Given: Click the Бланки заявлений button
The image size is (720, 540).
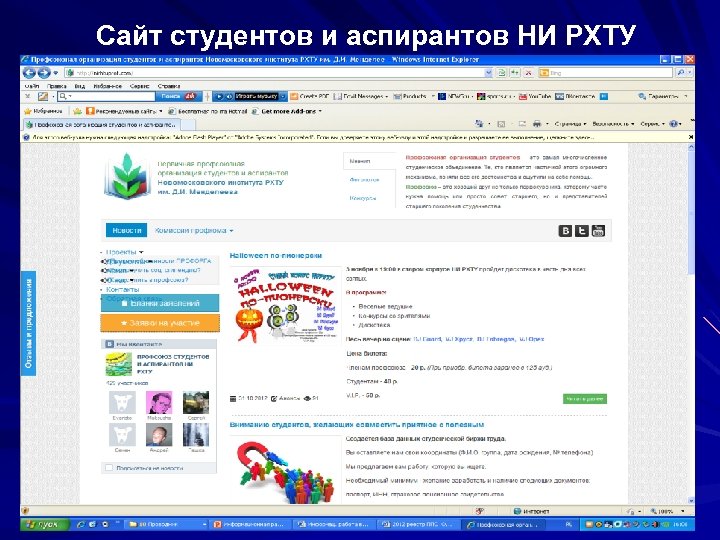Looking at the screenshot, I should (x=160, y=303).
